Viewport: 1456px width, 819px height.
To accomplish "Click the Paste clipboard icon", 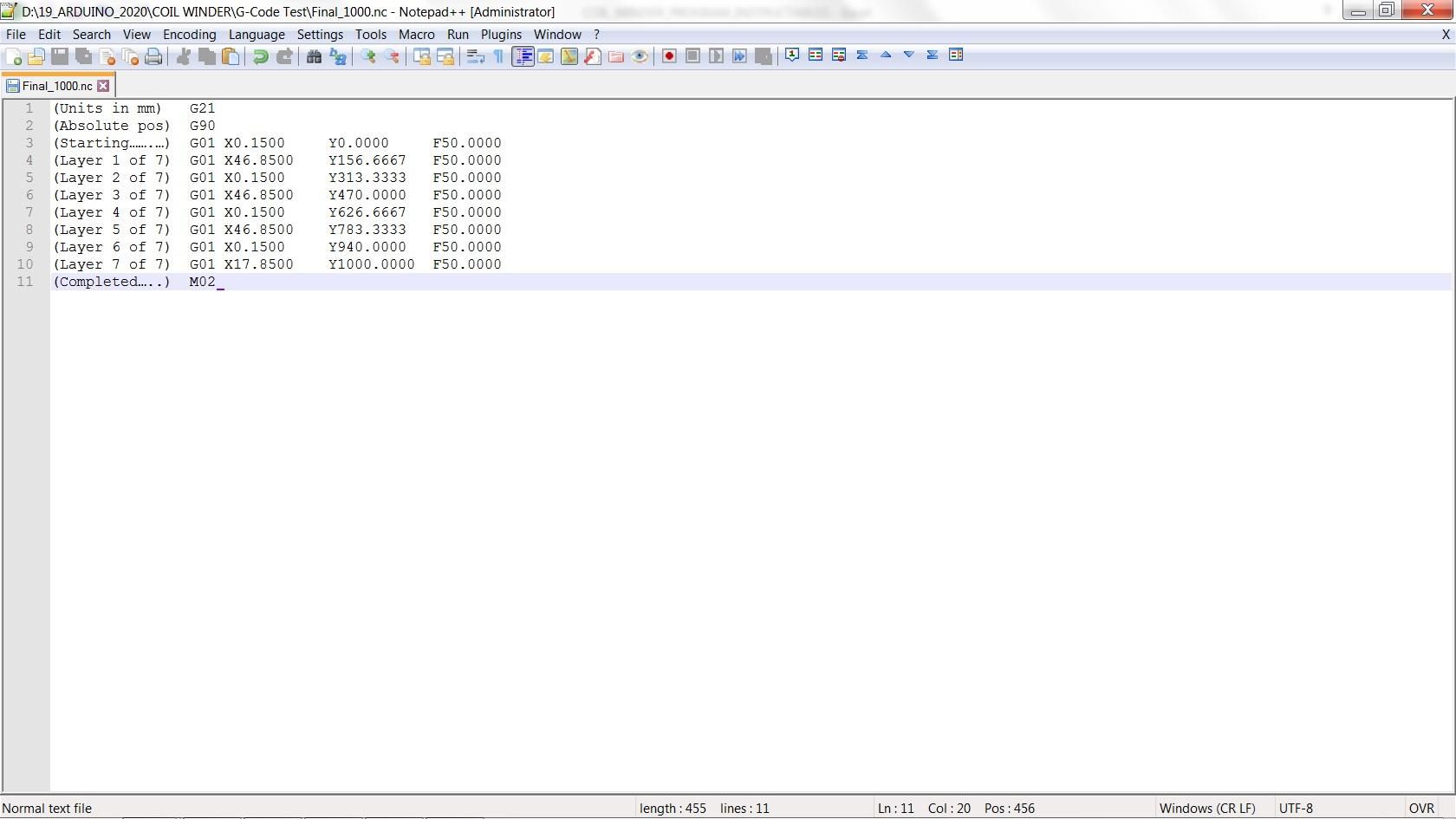I will point(231,56).
